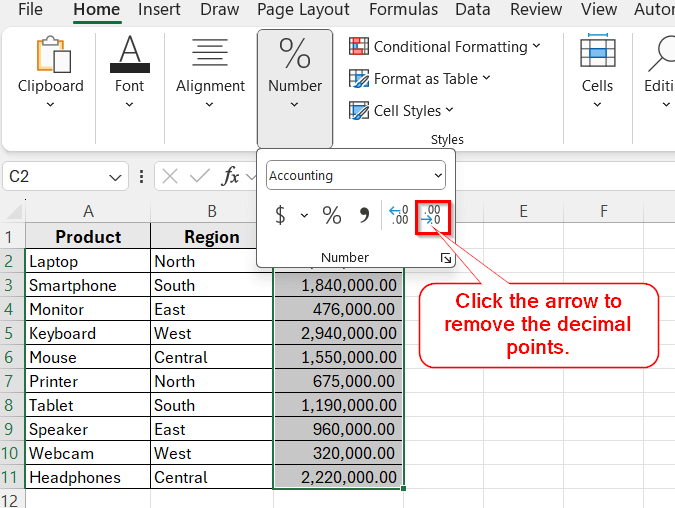Click the formula bar options dots

pyautogui.click(x=141, y=177)
